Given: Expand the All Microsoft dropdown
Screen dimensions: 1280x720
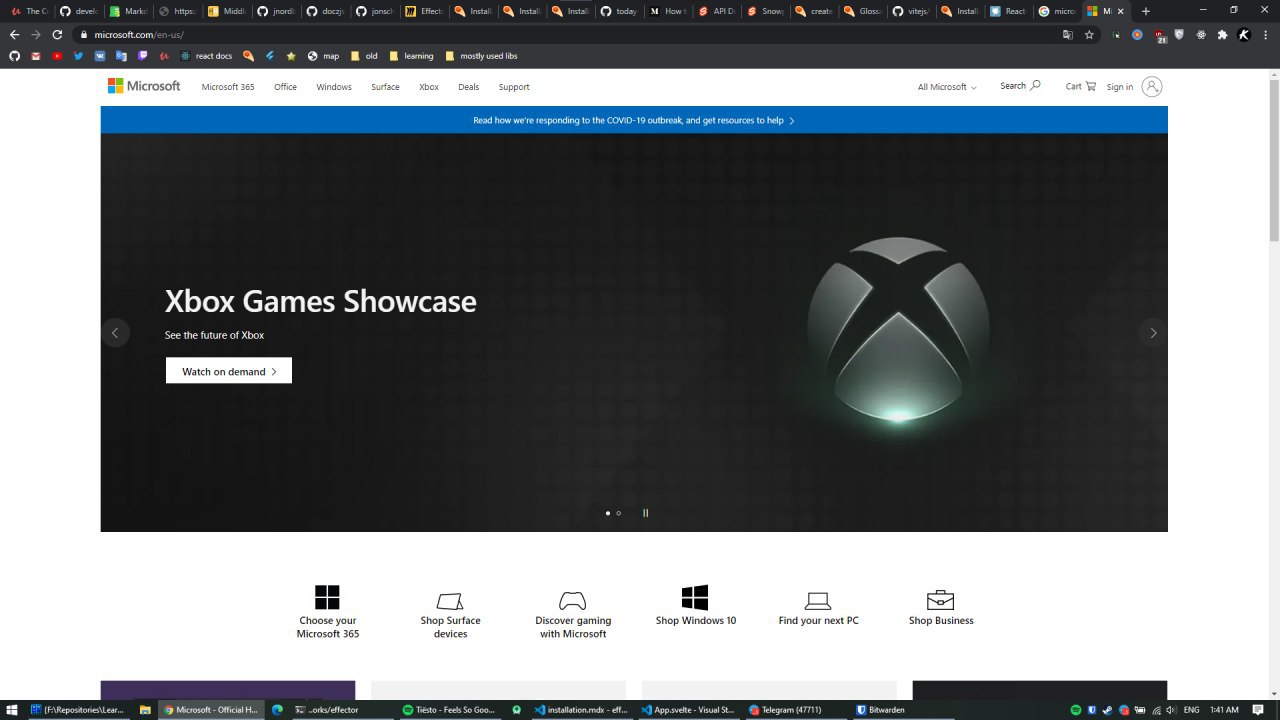Looking at the screenshot, I should coord(947,87).
